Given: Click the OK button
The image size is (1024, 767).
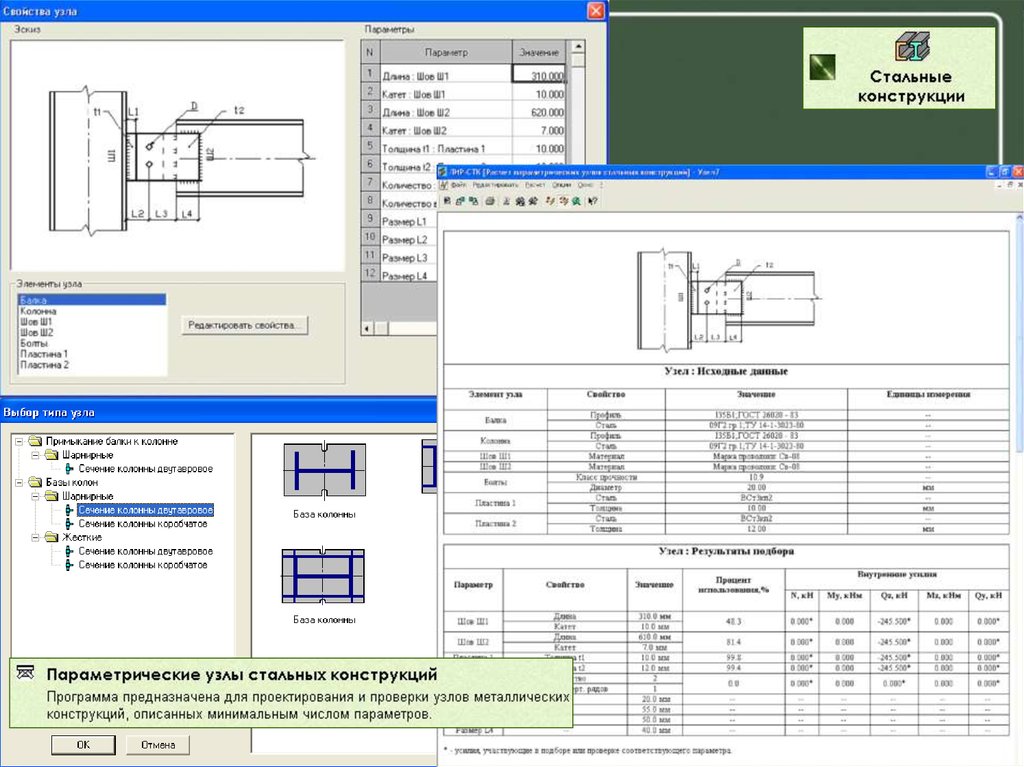Looking at the screenshot, I should [84, 744].
